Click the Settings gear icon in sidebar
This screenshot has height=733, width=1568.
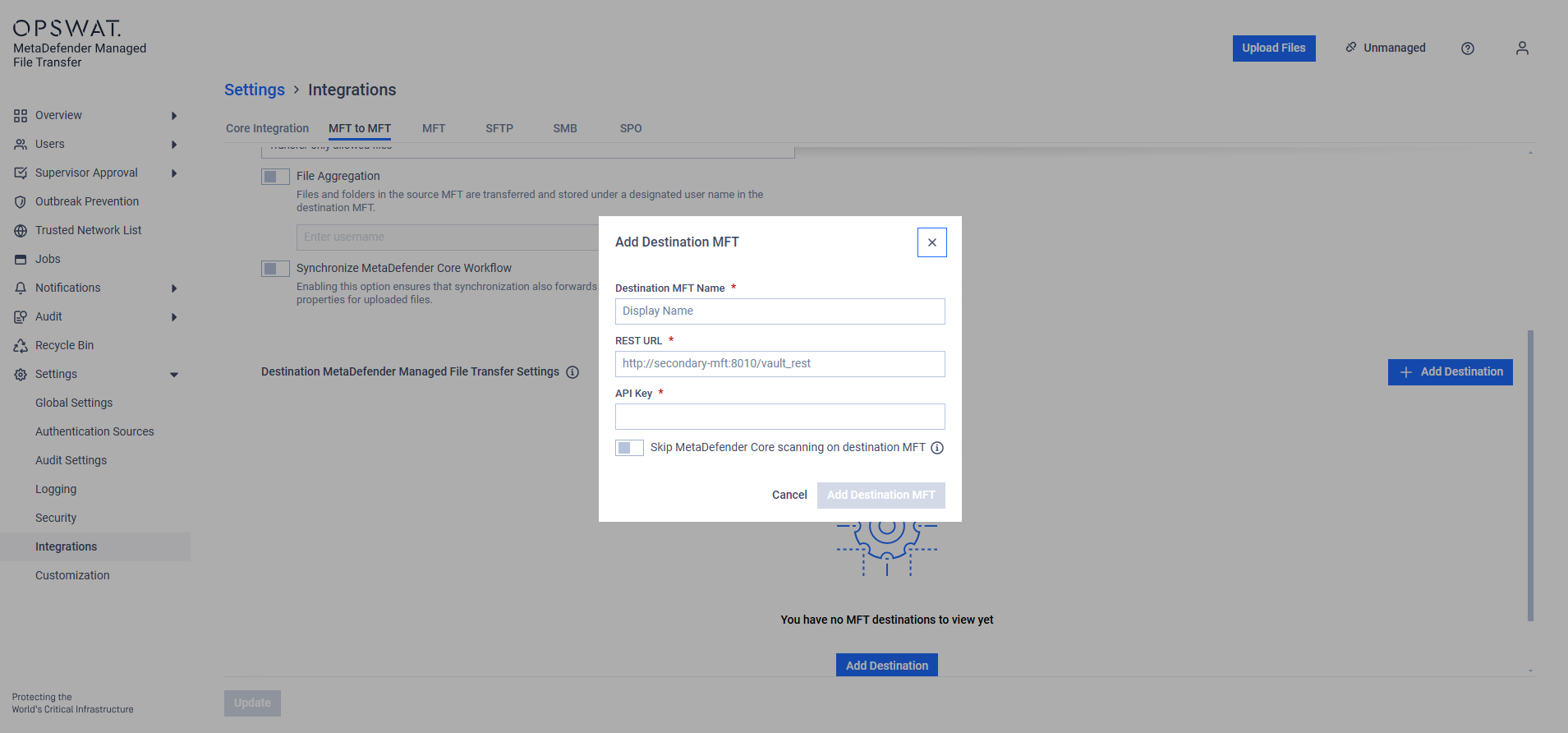click(21, 375)
